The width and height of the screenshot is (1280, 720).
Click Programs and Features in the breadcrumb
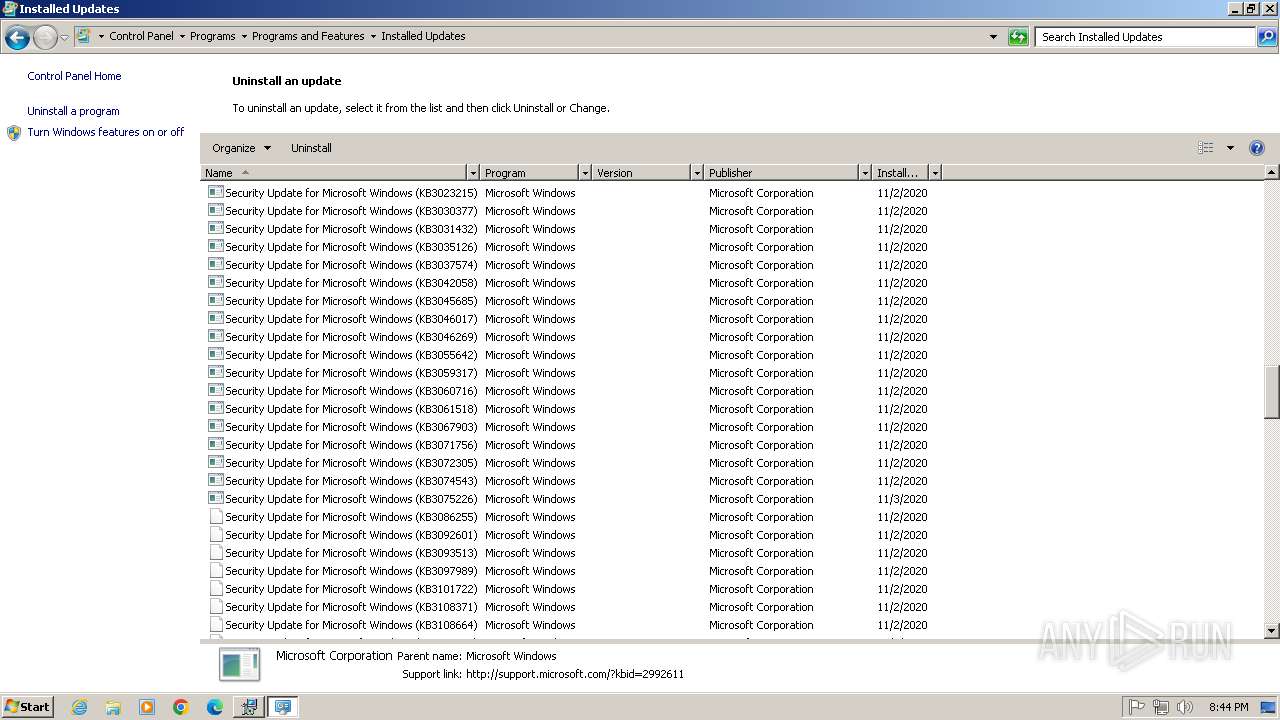(308, 36)
